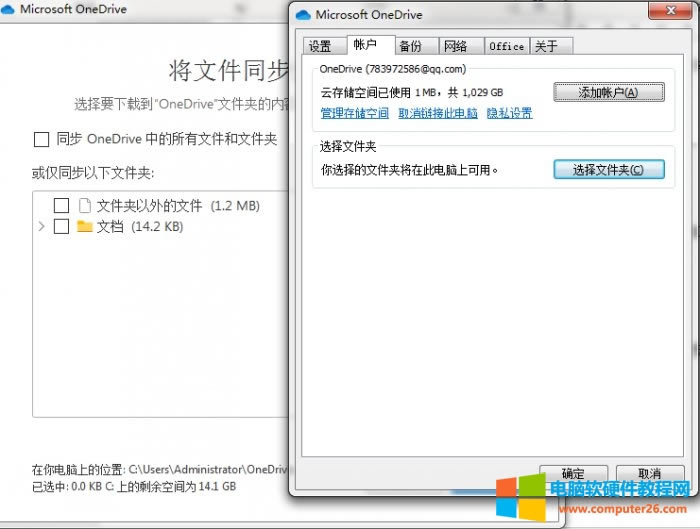Image resolution: width=700 pixels, height=529 pixels.
Task: Open the 管理存储空间 link
Action: (354, 113)
